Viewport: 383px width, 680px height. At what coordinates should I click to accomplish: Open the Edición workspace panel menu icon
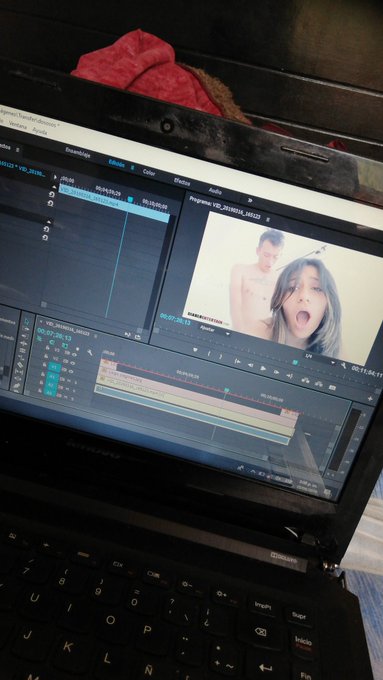tap(132, 167)
